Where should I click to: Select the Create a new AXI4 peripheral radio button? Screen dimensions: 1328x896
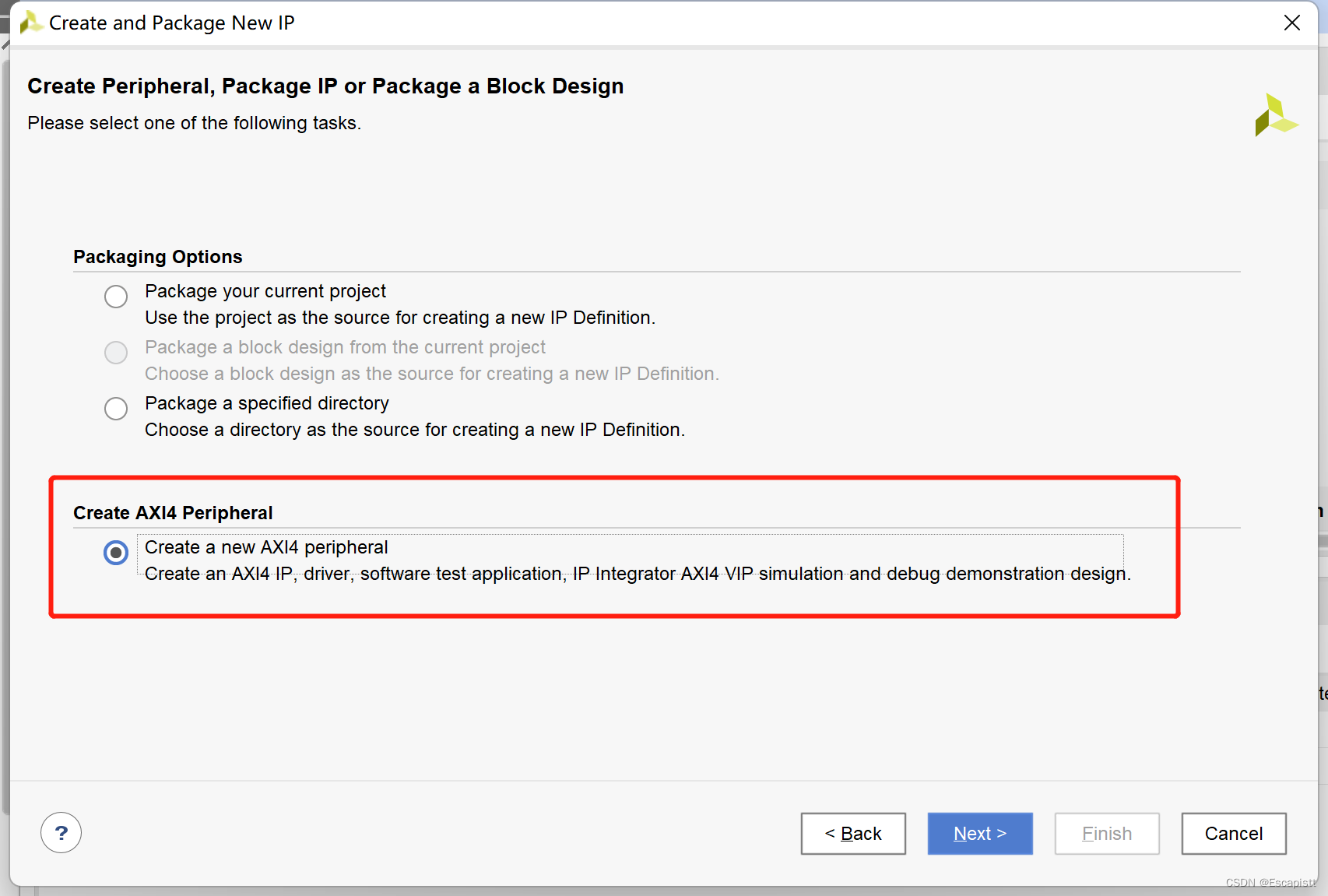(116, 553)
